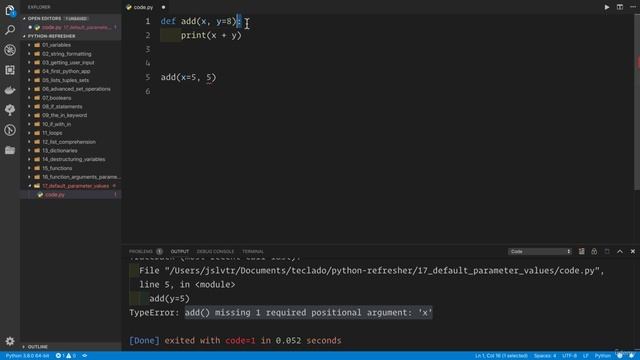Screen dimensions: 640x360
Task: Clear the output panel
Action: coord(581,251)
